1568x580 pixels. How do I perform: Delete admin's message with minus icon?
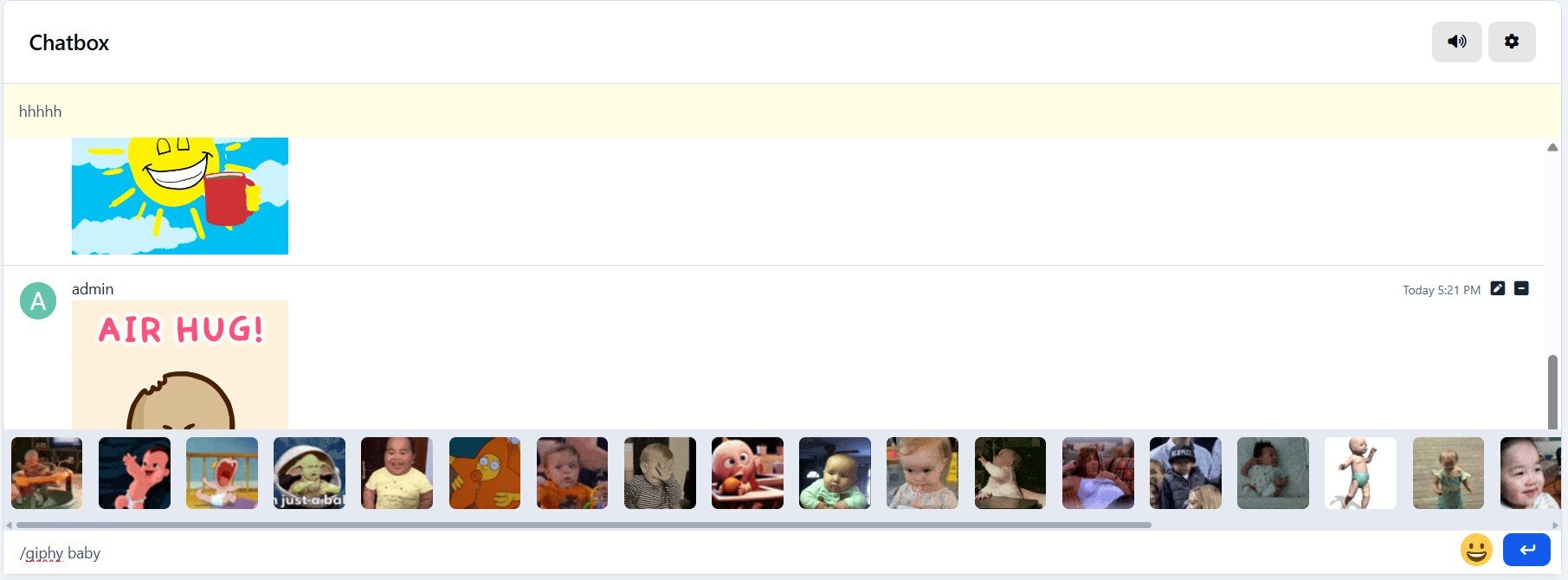[1521, 288]
